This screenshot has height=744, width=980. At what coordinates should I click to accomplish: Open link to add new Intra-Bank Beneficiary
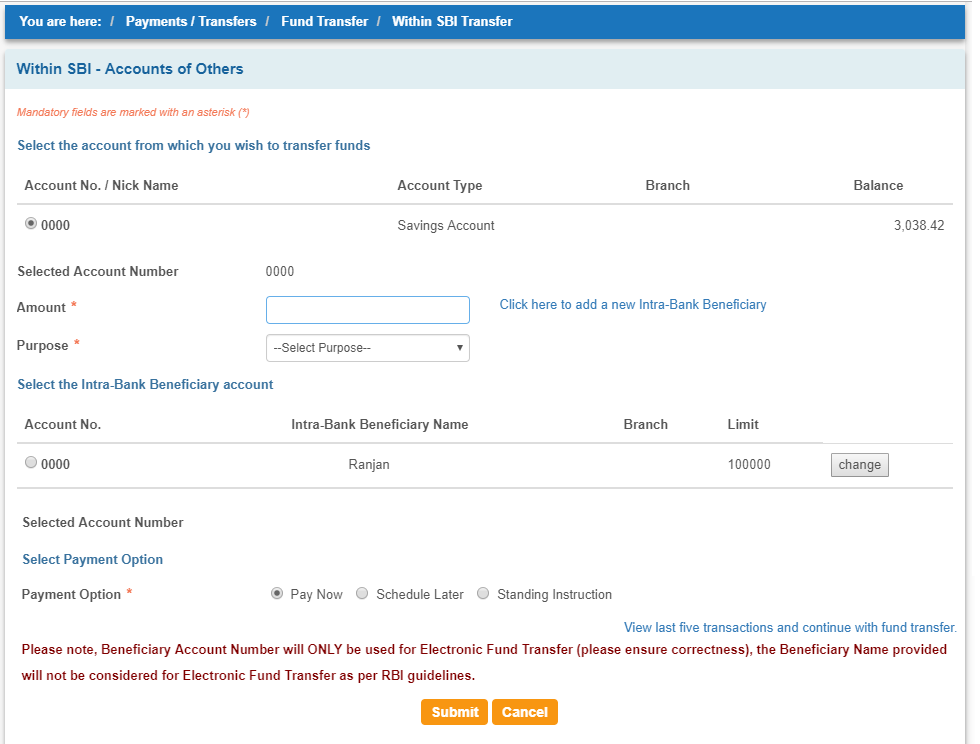tap(632, 304)
